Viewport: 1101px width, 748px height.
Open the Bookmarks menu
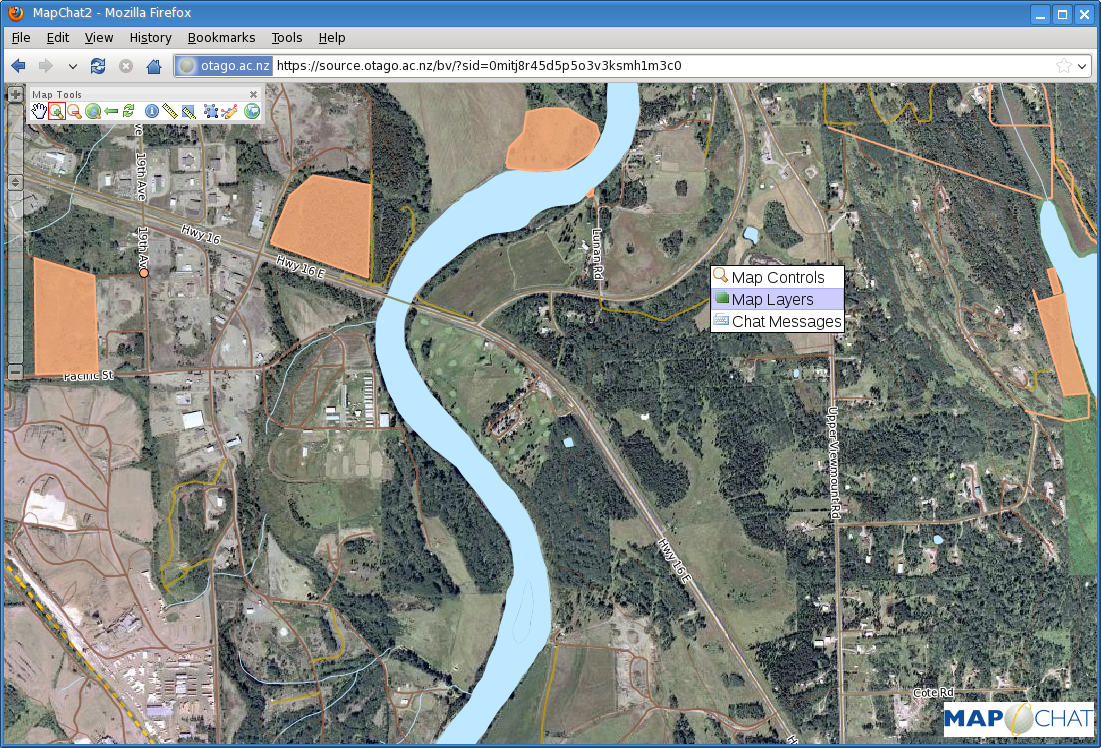221,38
